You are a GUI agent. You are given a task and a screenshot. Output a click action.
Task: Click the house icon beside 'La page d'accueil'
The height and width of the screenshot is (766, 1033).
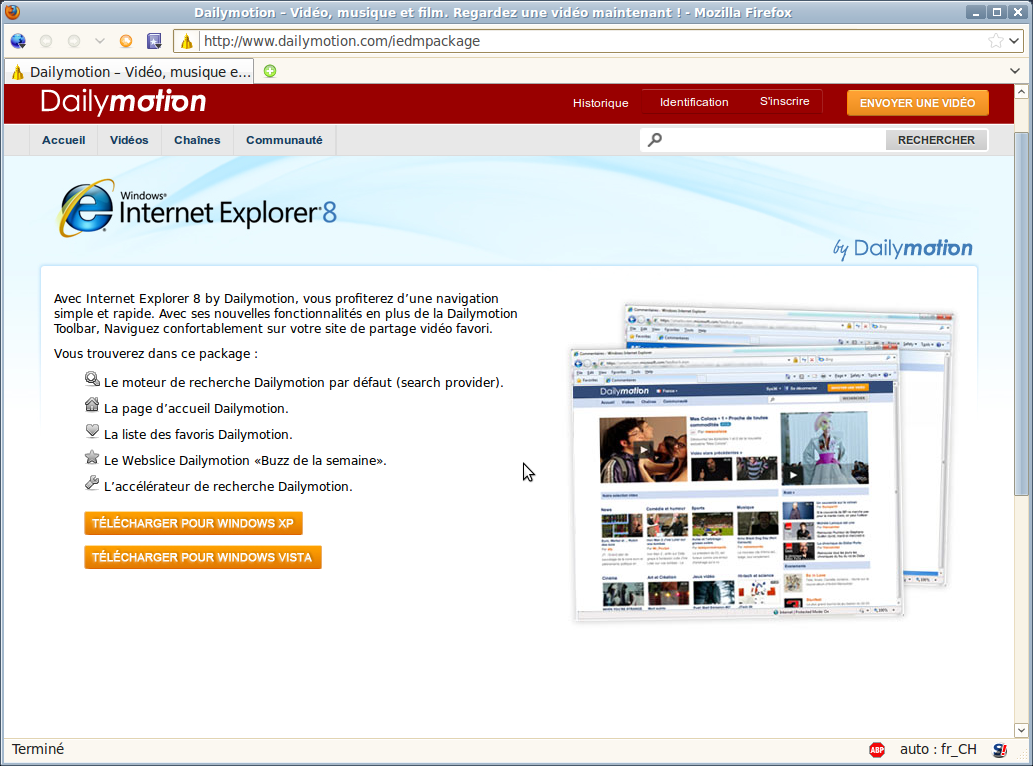(92, 404)
